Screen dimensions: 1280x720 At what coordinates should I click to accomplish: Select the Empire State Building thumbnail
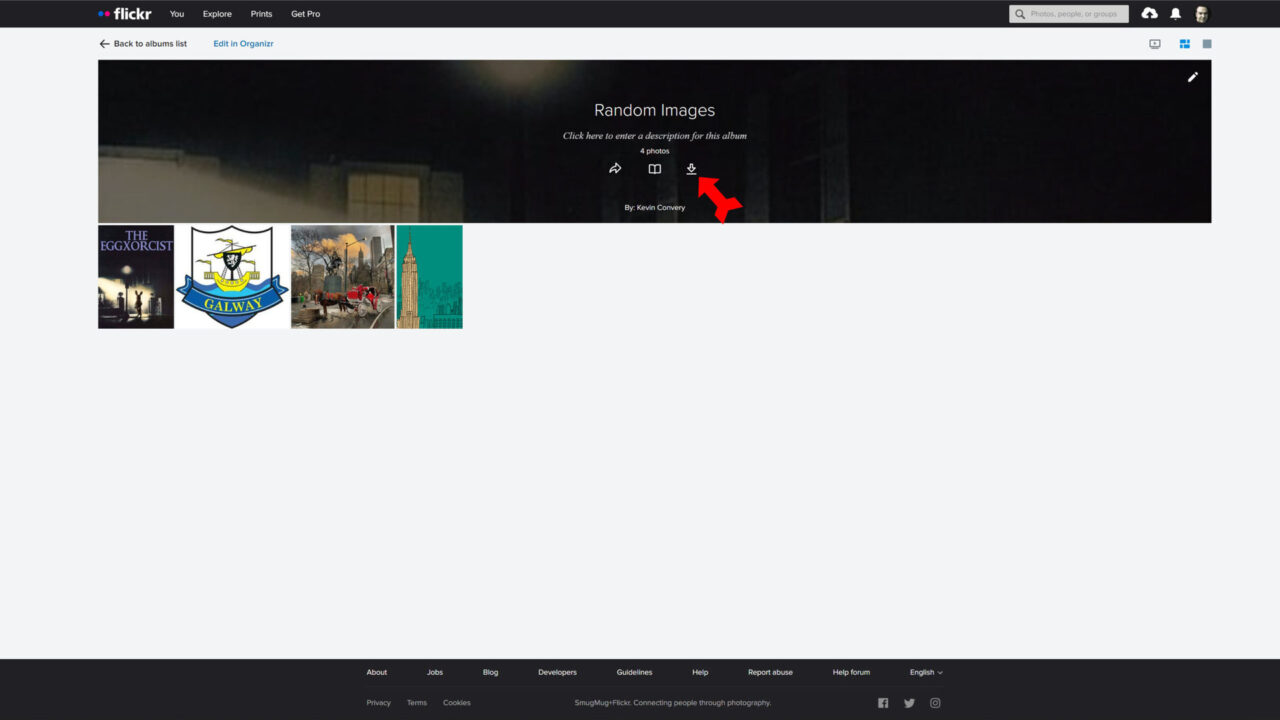click(x=429, y=277)
